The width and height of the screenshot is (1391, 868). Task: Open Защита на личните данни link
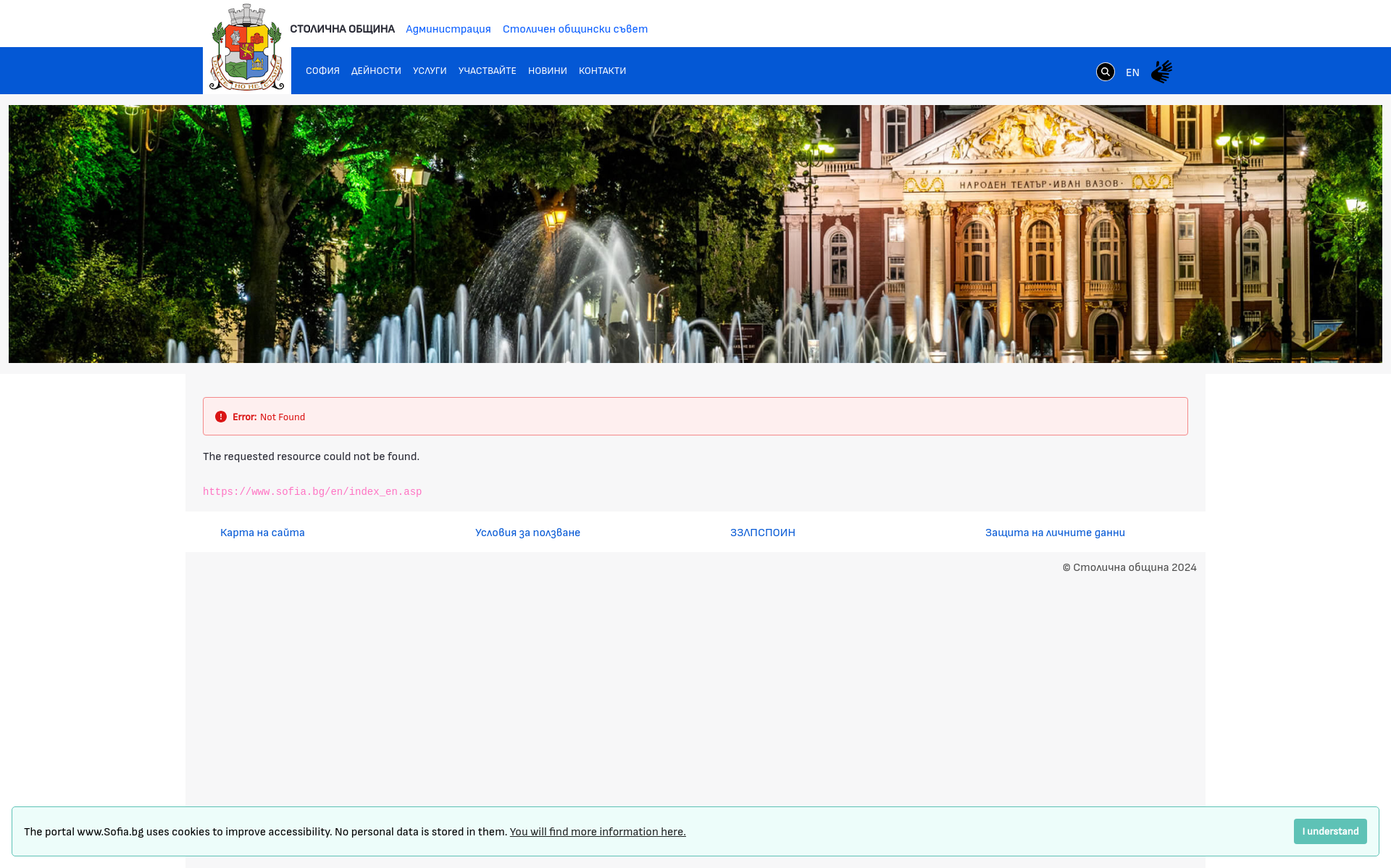1054,533
